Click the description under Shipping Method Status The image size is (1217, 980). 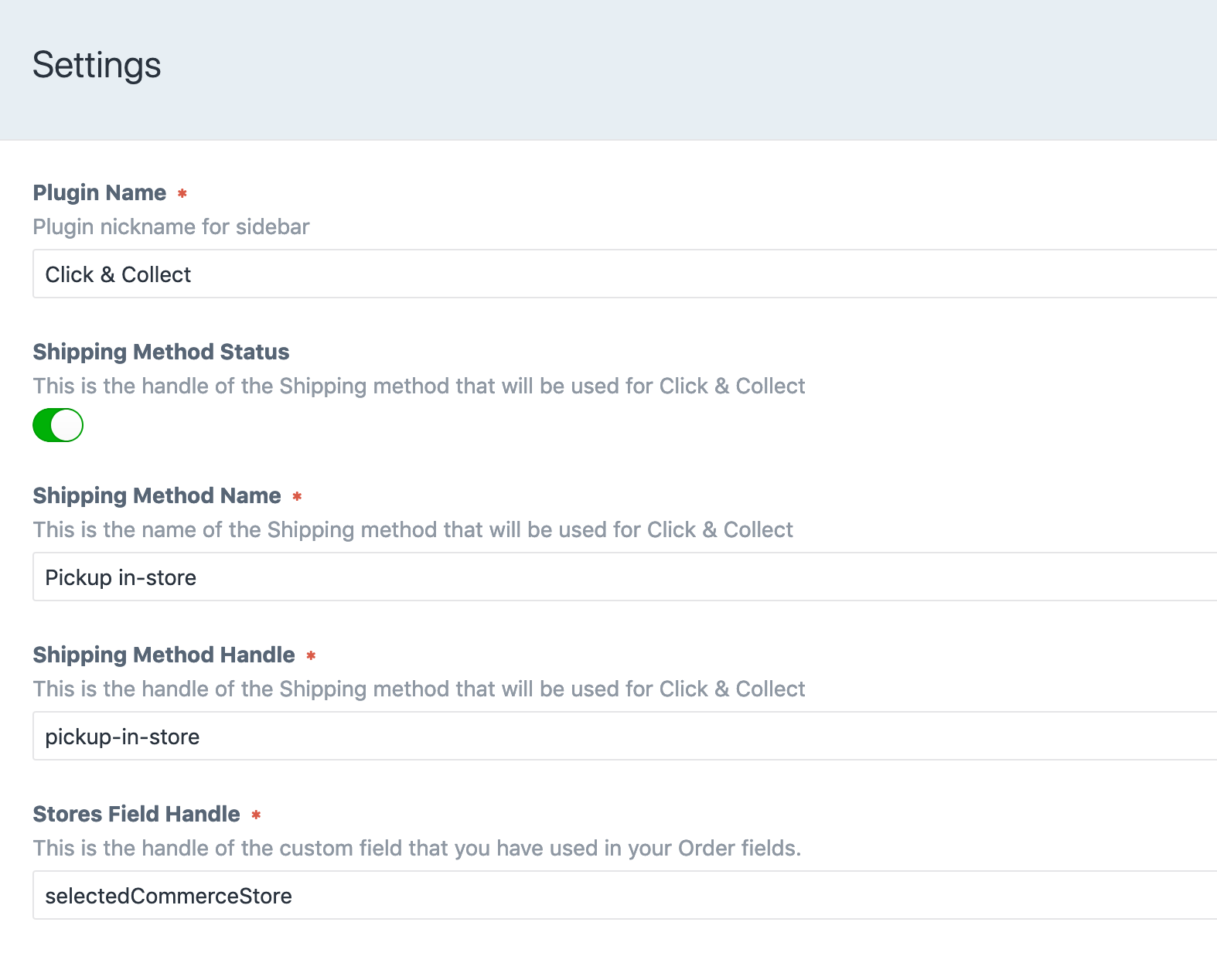pyautogui.click(x=419, y=386)
